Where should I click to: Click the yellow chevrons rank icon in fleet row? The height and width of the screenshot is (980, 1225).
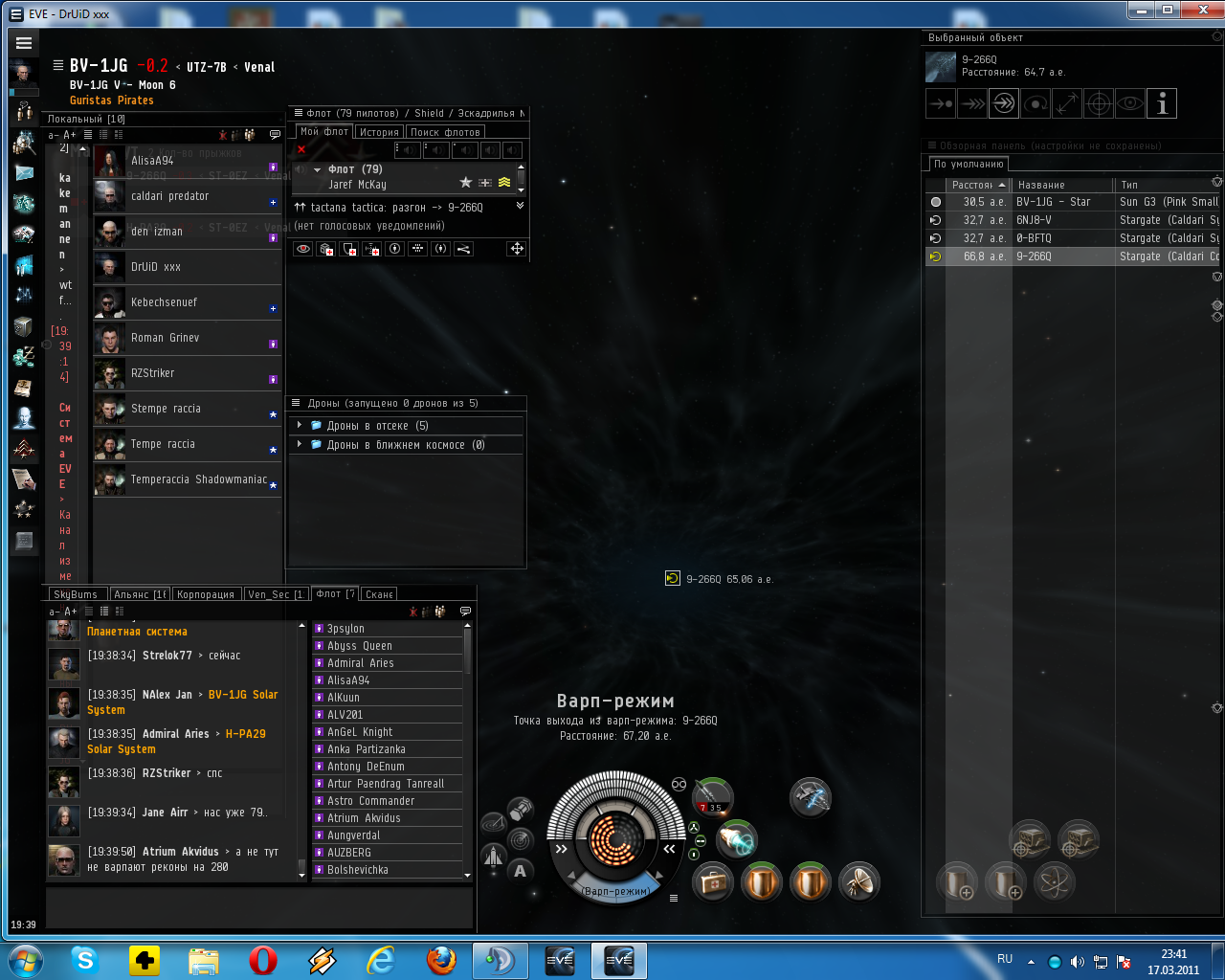pos(504,182)
